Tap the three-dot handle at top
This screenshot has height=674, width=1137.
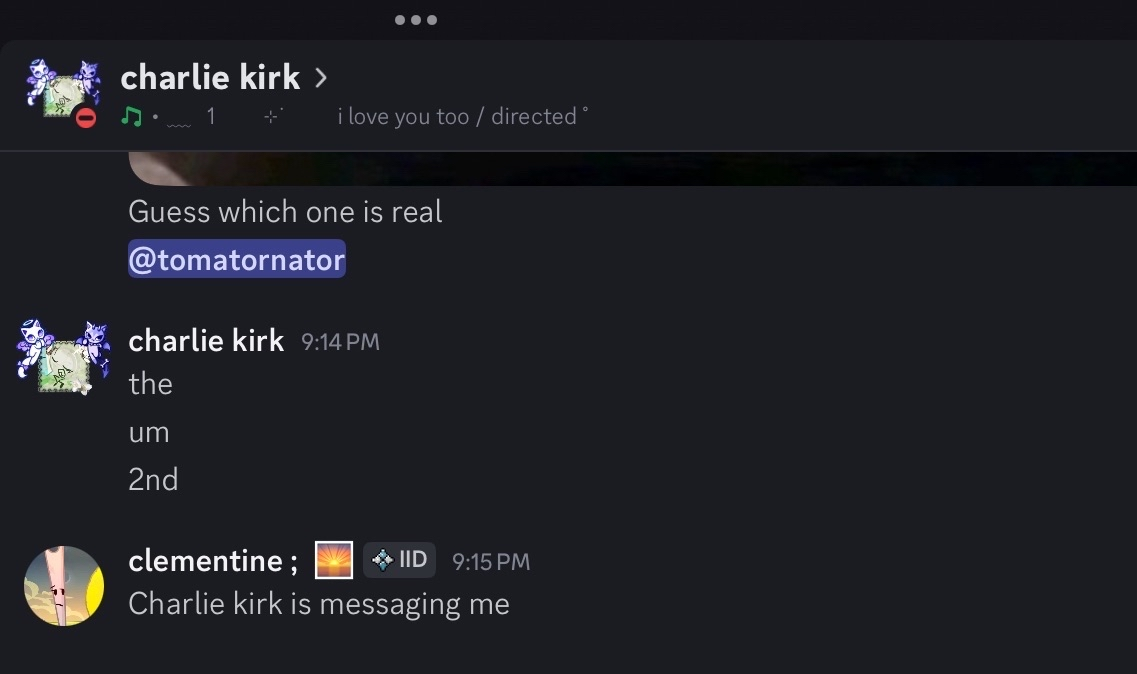[x=415, y=20]
